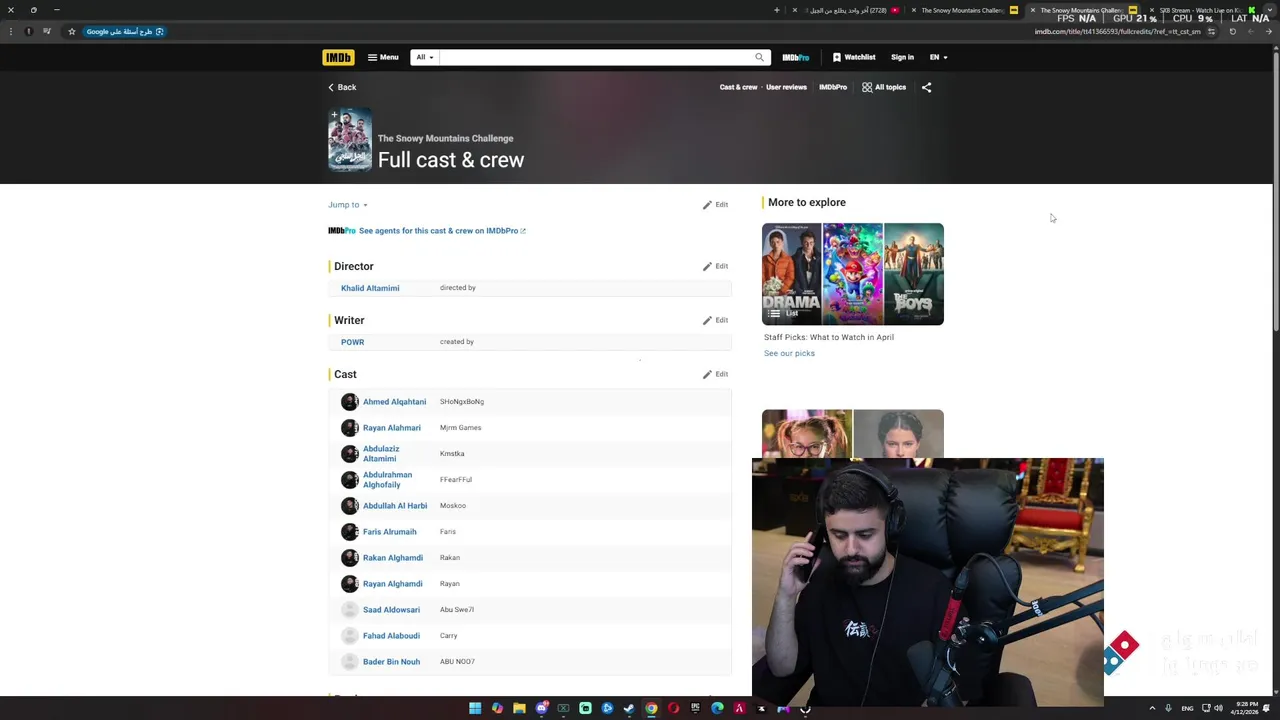Click Rayan Alahmari's avatar photo
The image size is (1280, 720).
click(x=349, y=428)
